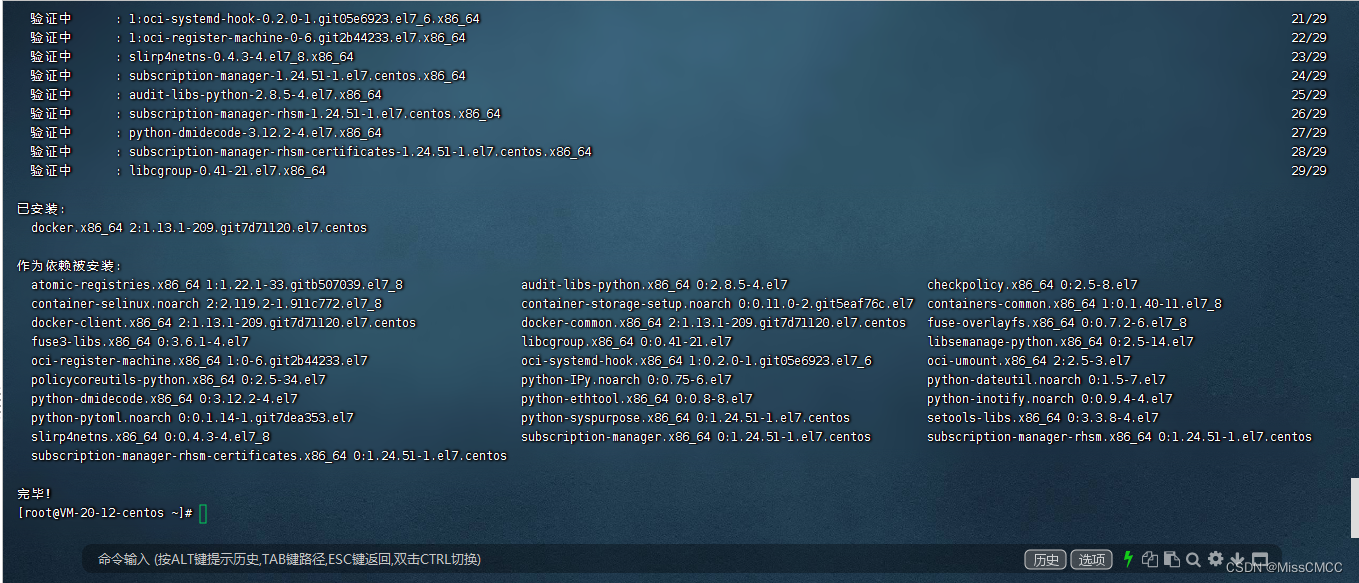Image resolution: width=1359 pixels, height=583 pixels.
Task: Click policycoreutils-python.x86_64 package entry
Action: [178, 380]
